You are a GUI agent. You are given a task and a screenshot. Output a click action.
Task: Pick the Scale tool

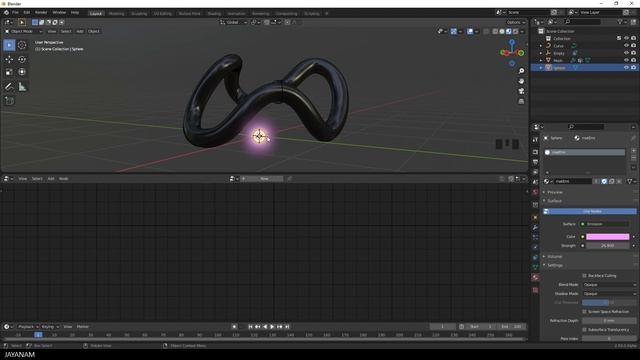pyautogui.click(x=9, y=72)
